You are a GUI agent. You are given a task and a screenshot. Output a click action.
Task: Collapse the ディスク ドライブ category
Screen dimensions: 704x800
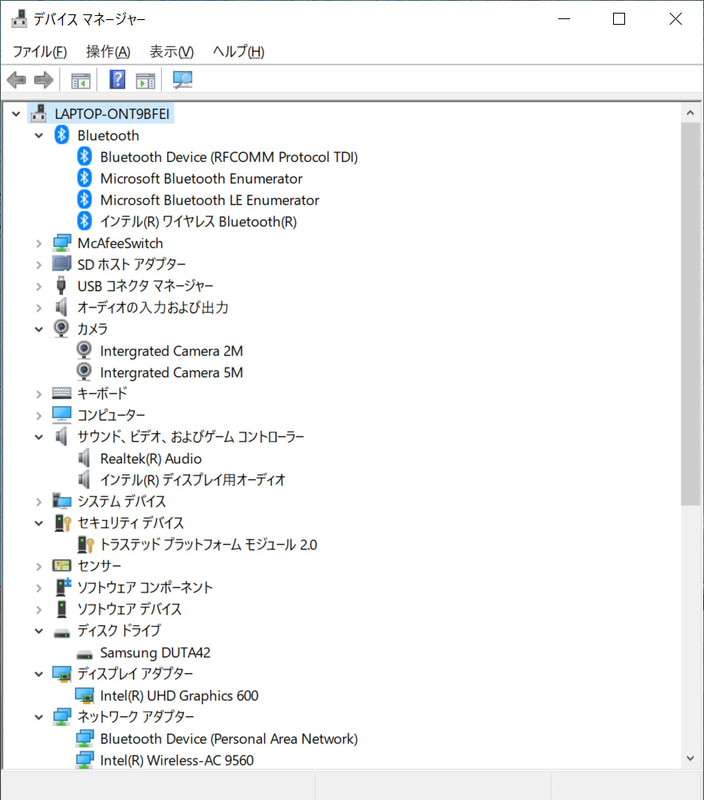click(39, 631)
